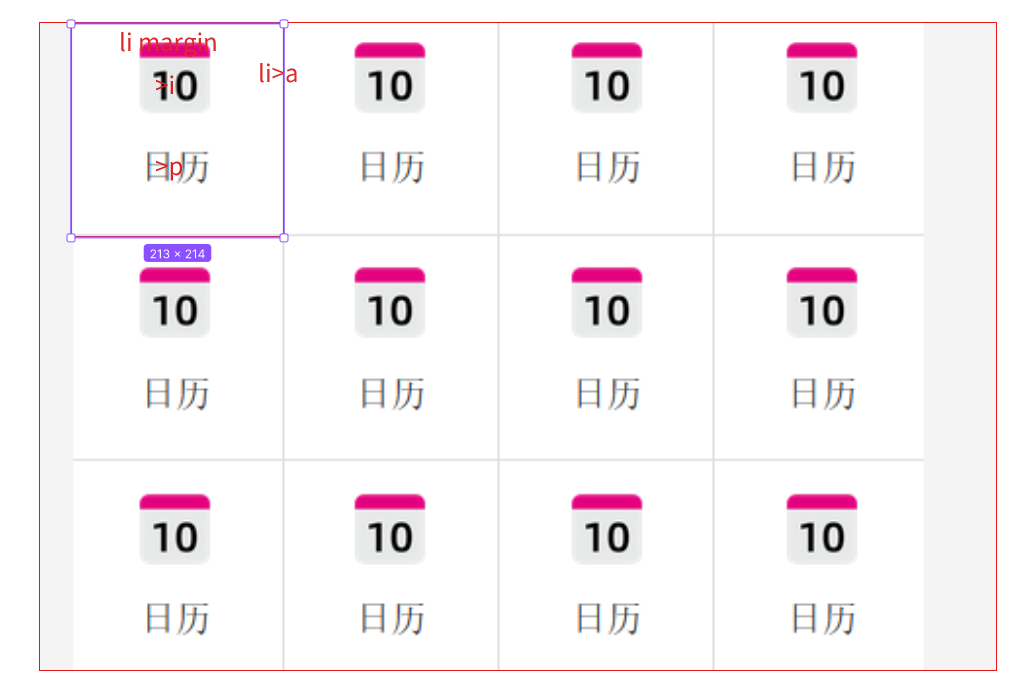Click the calendar icon in first row, fourth column
This screenshot has width=1018, height=682.
822,78
